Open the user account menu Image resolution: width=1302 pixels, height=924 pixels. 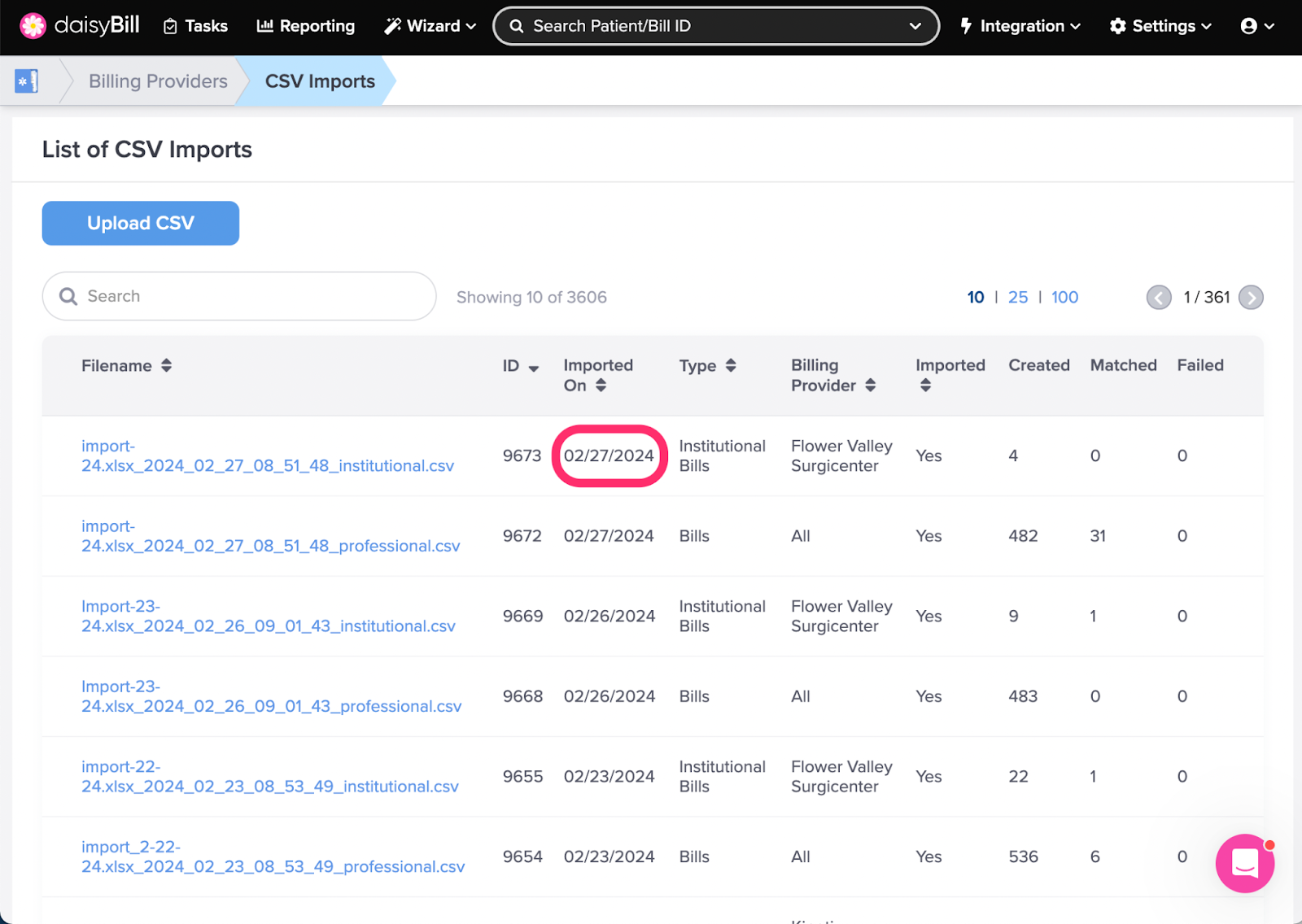pyautogui.click(x=1257, y=26)
